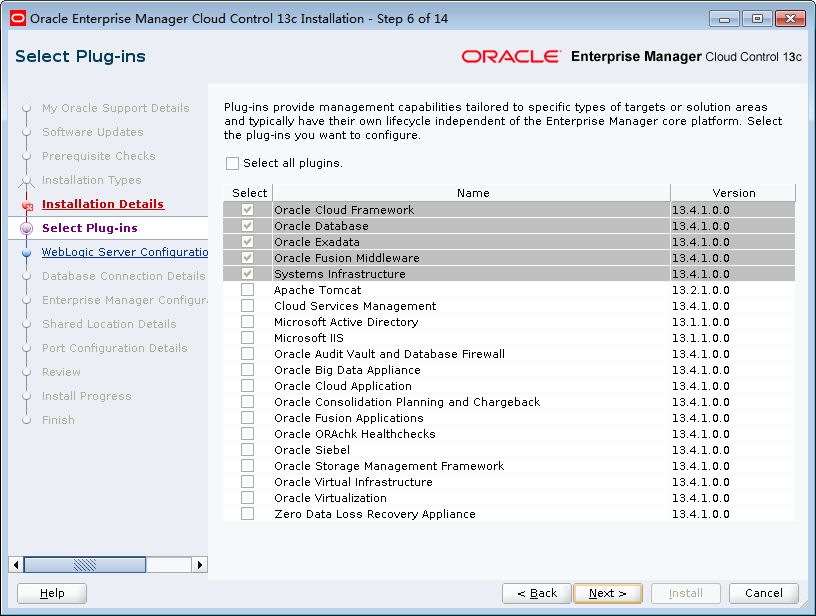Click the disabled Install button
This screenshot has width=816, height=616.
point(685,593)
